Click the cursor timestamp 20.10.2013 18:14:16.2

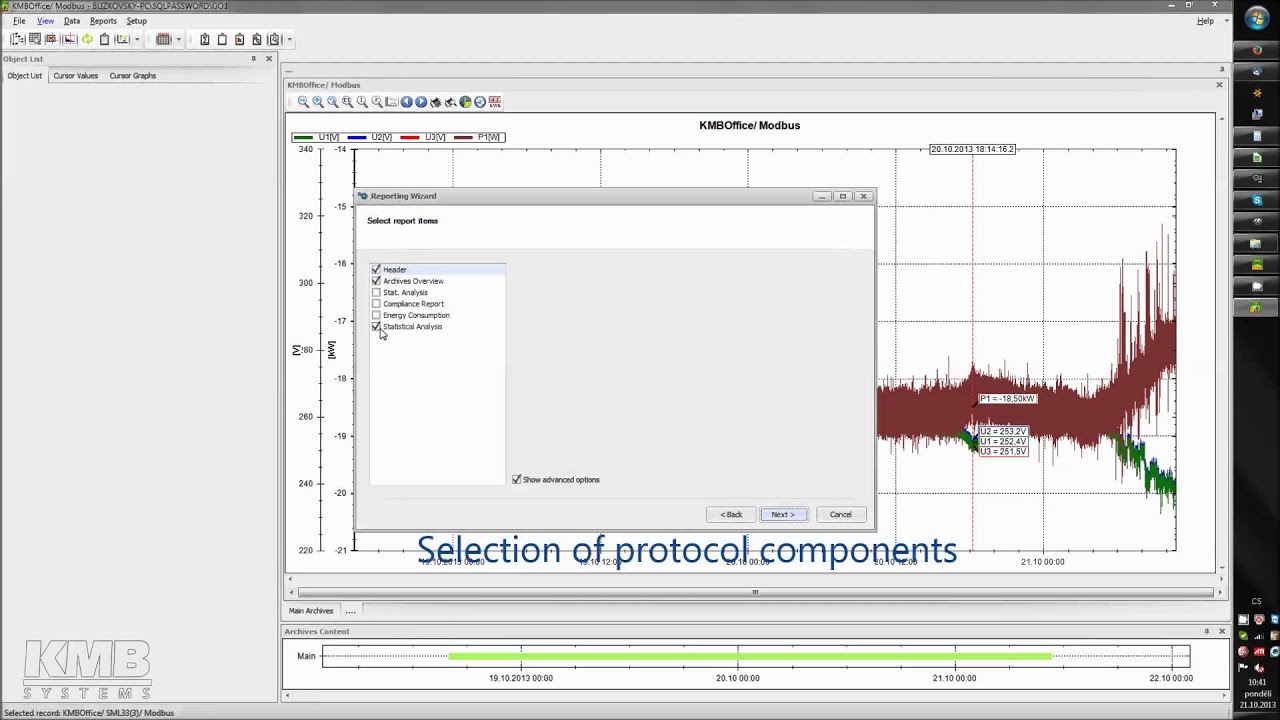pyautogui.click(x=972, y=149)
